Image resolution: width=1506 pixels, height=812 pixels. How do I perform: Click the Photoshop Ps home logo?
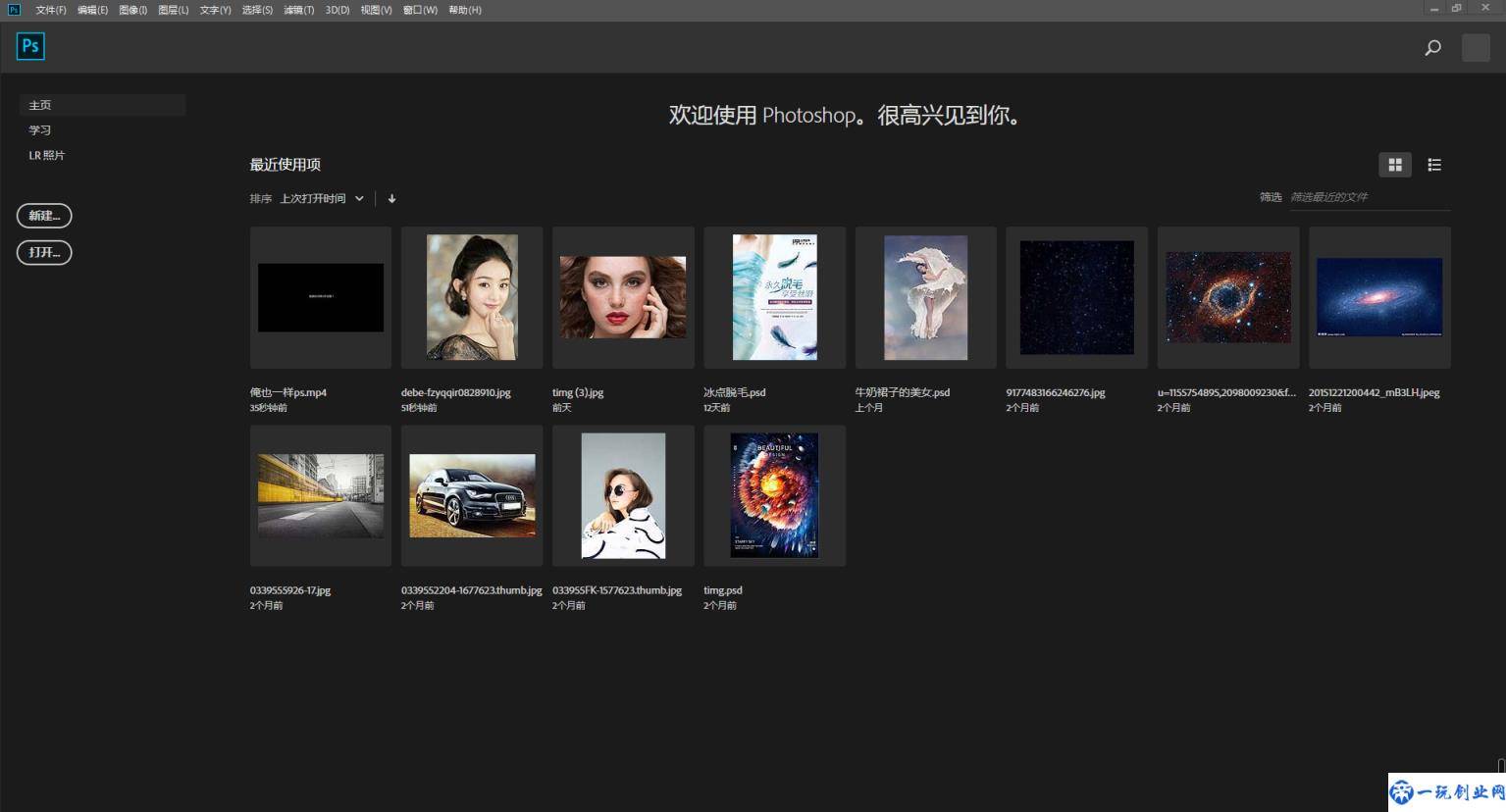point(30,46)
